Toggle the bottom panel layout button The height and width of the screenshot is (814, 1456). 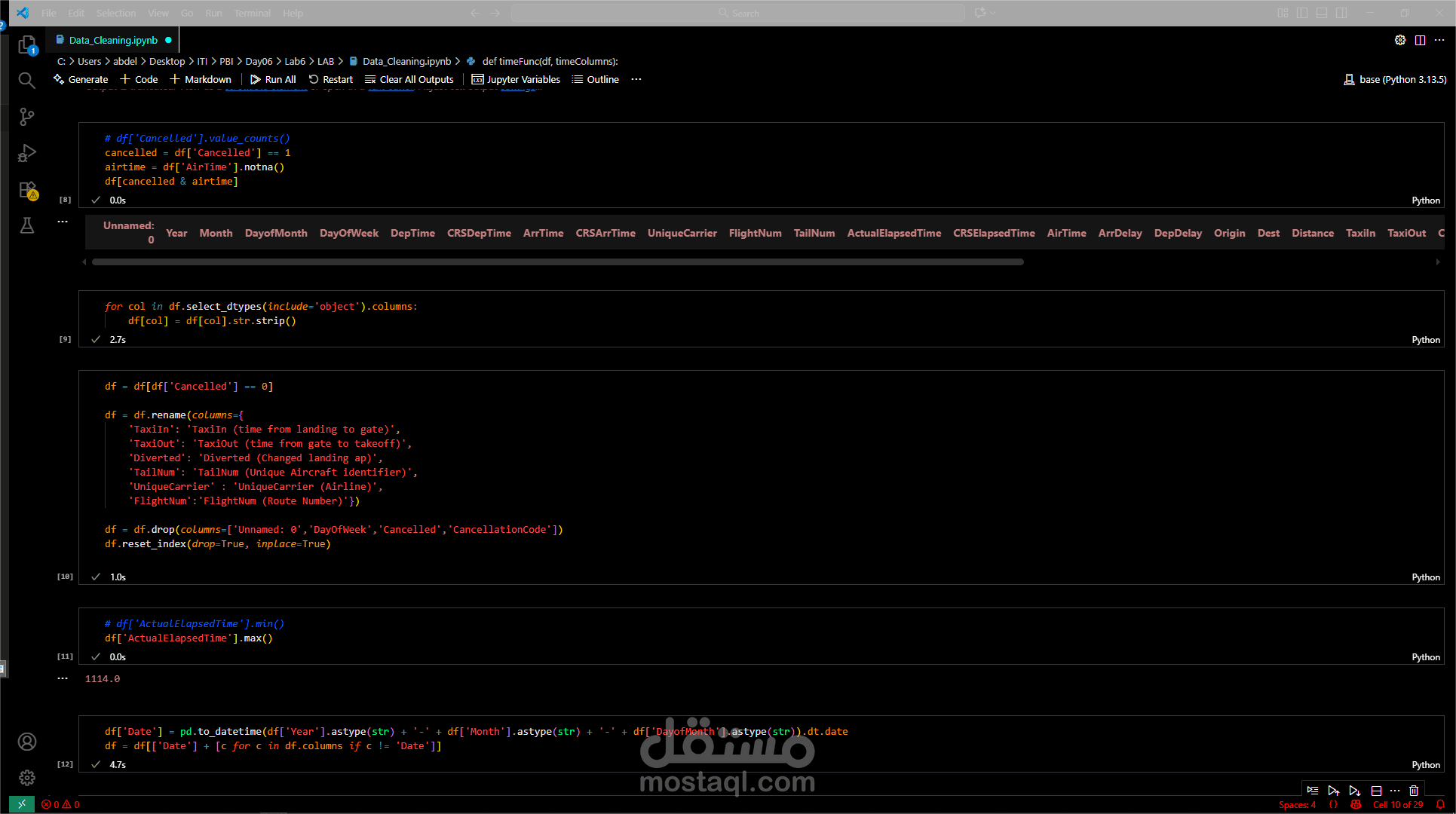pos(1322,13)
